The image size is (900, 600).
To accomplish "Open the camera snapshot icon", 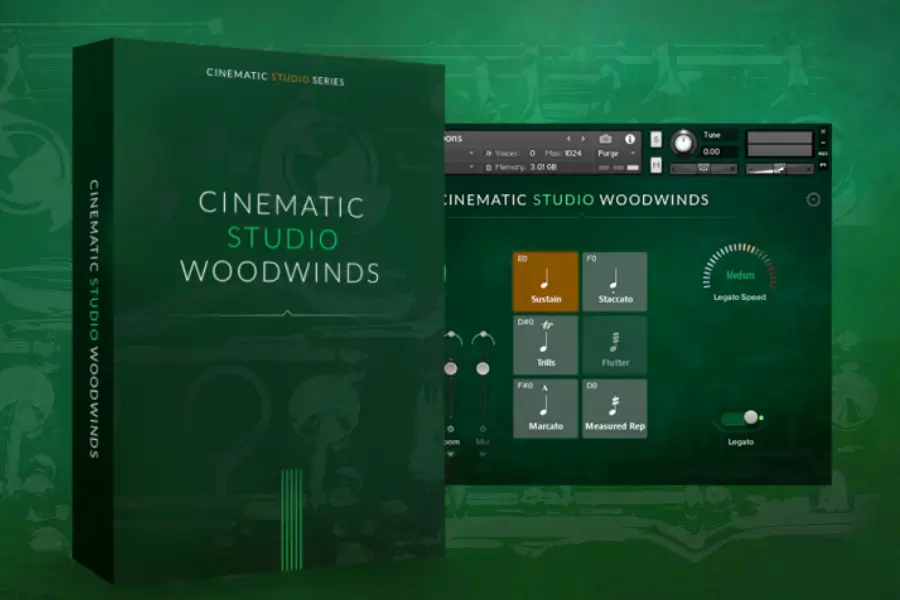I will coord(605,139).
